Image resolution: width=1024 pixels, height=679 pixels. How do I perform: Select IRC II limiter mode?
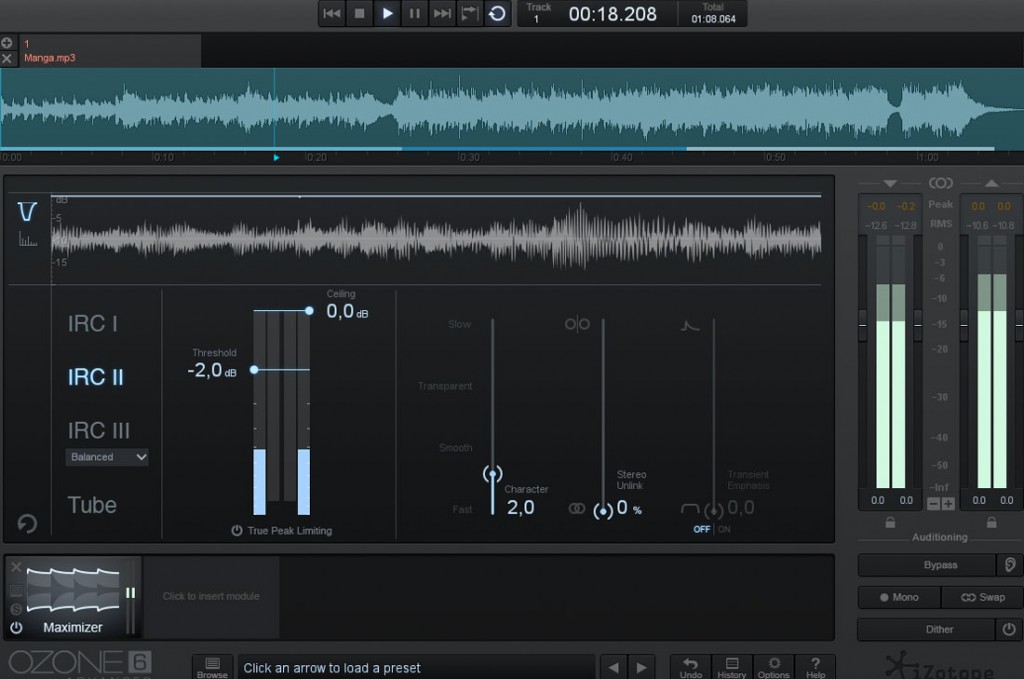(95, 377)
